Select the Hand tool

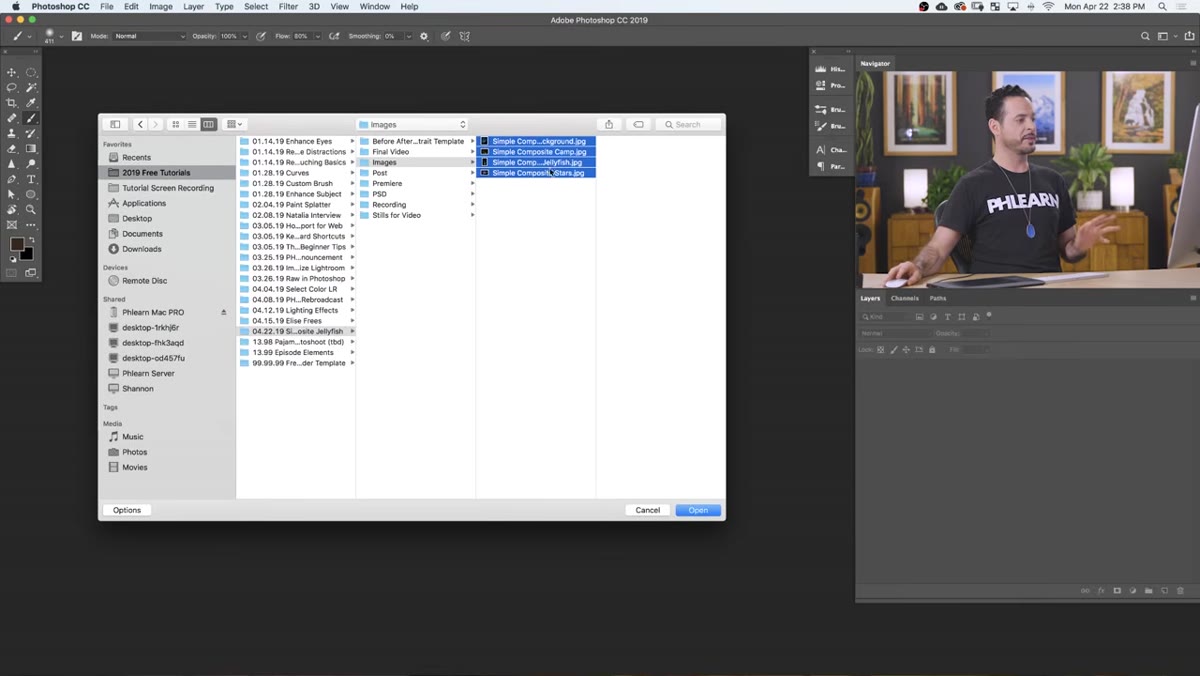tap(12, 210)
